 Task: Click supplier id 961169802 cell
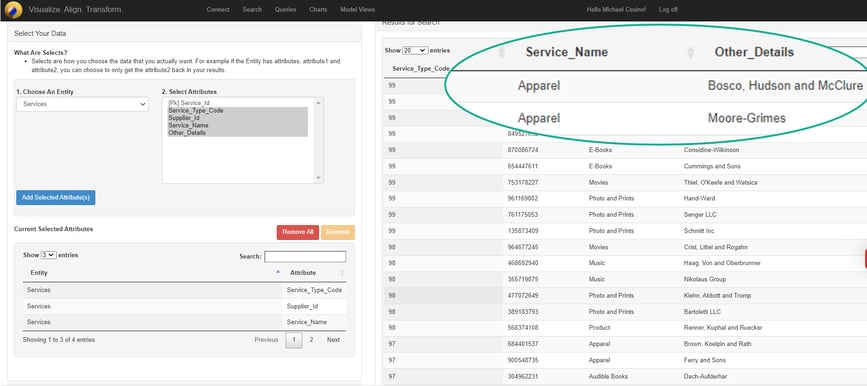click(523, 198)
